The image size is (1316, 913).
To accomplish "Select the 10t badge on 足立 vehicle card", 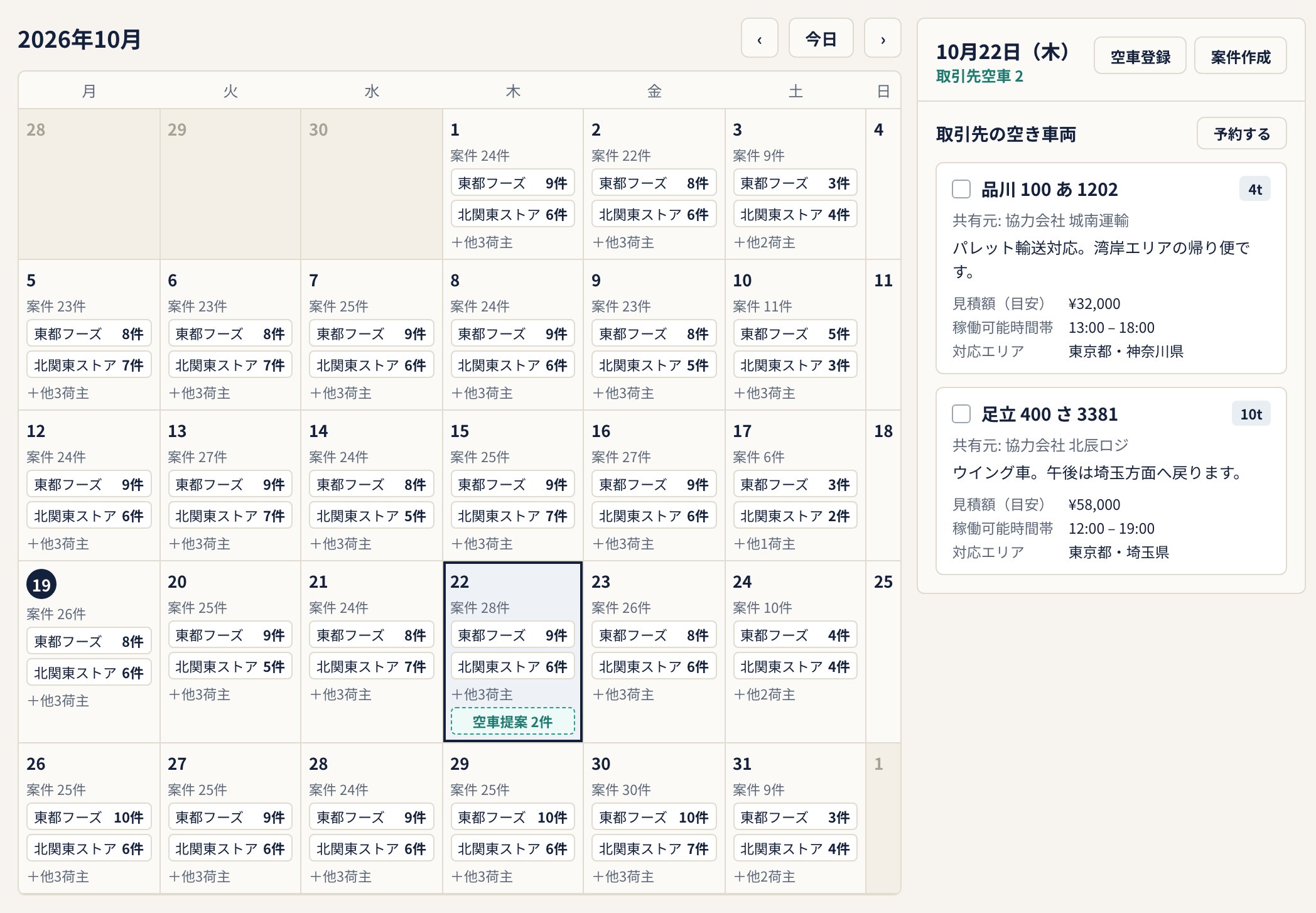I will click(x=1251, y=414).
